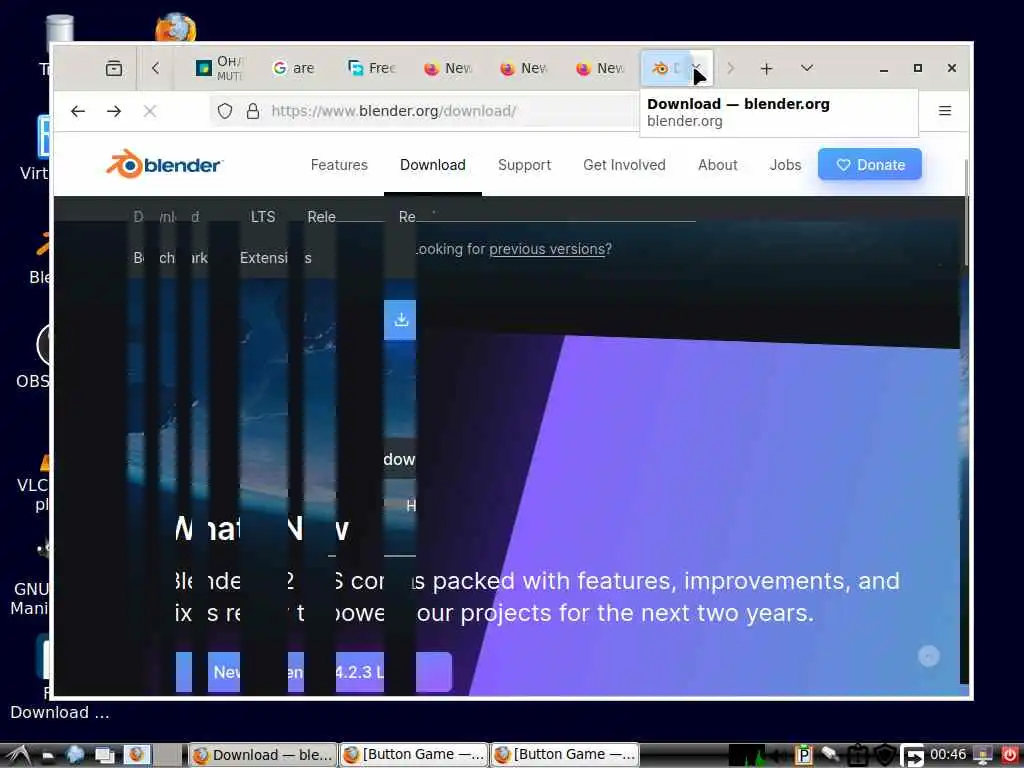This screenshot has height=768, width=1024.
Task: Open the CPU usage graph in tray
Action: click(x=746, y=756)
